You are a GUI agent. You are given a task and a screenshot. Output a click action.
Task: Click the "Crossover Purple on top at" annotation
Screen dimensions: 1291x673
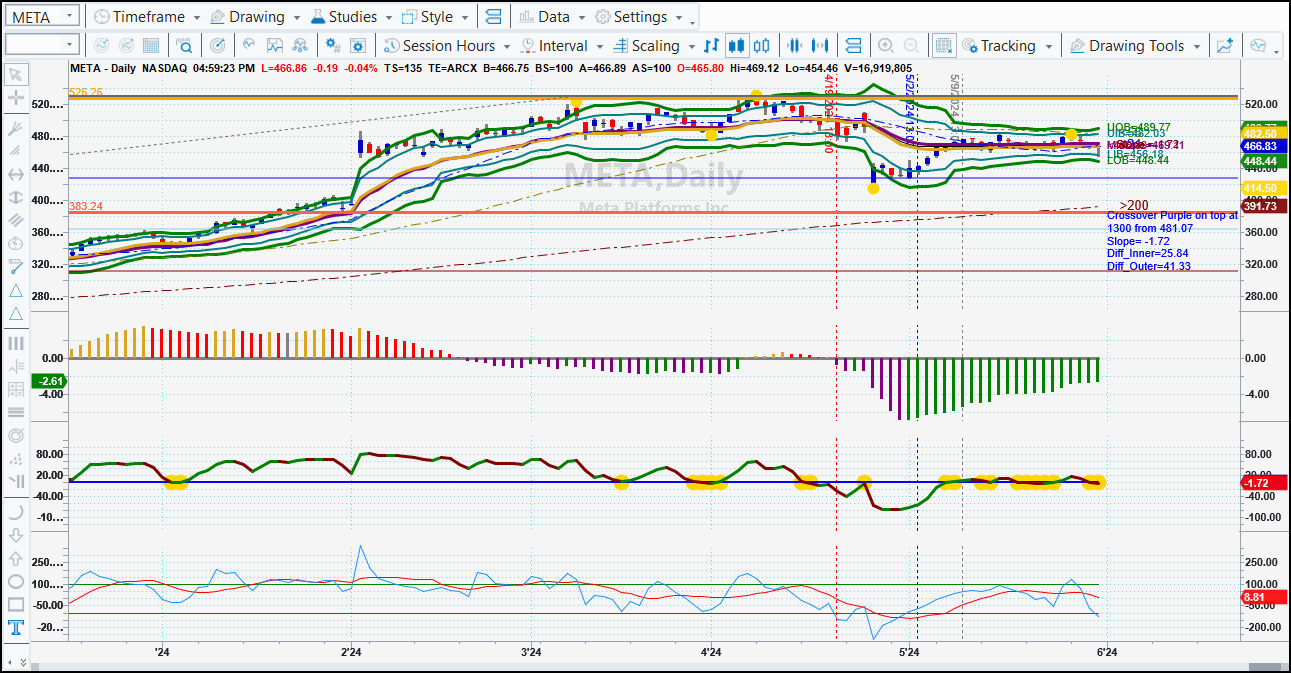coord(1172,215)
